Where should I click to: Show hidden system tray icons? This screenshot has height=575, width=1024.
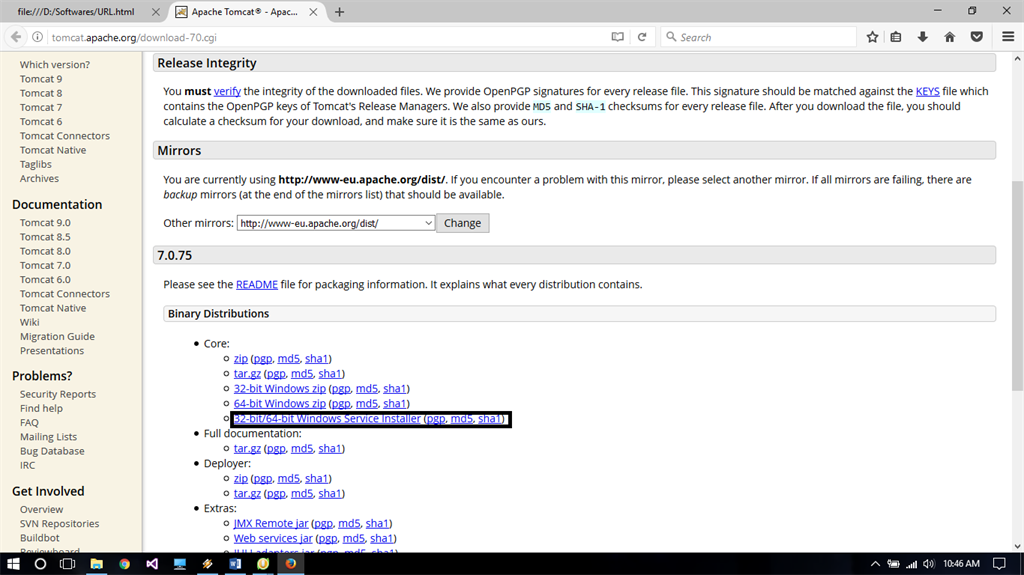[x=875, y=564]
